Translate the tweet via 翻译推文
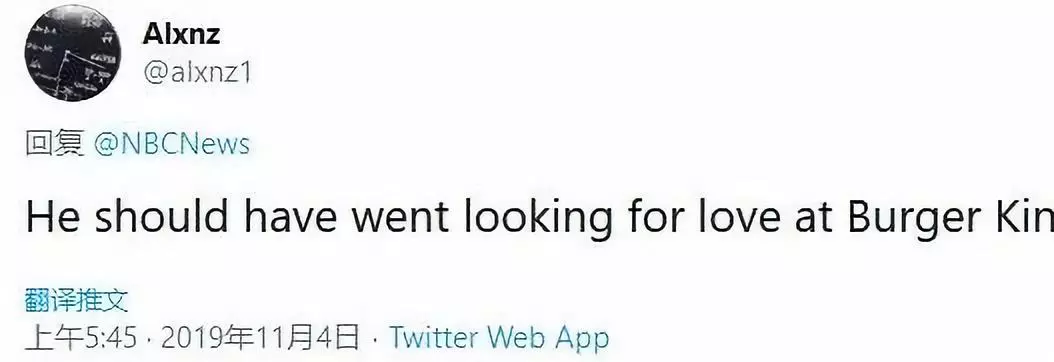 (76, 301)
